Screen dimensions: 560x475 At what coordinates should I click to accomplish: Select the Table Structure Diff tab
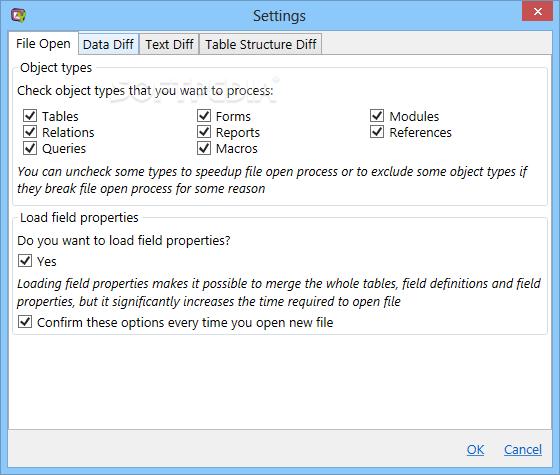[260, 44]
